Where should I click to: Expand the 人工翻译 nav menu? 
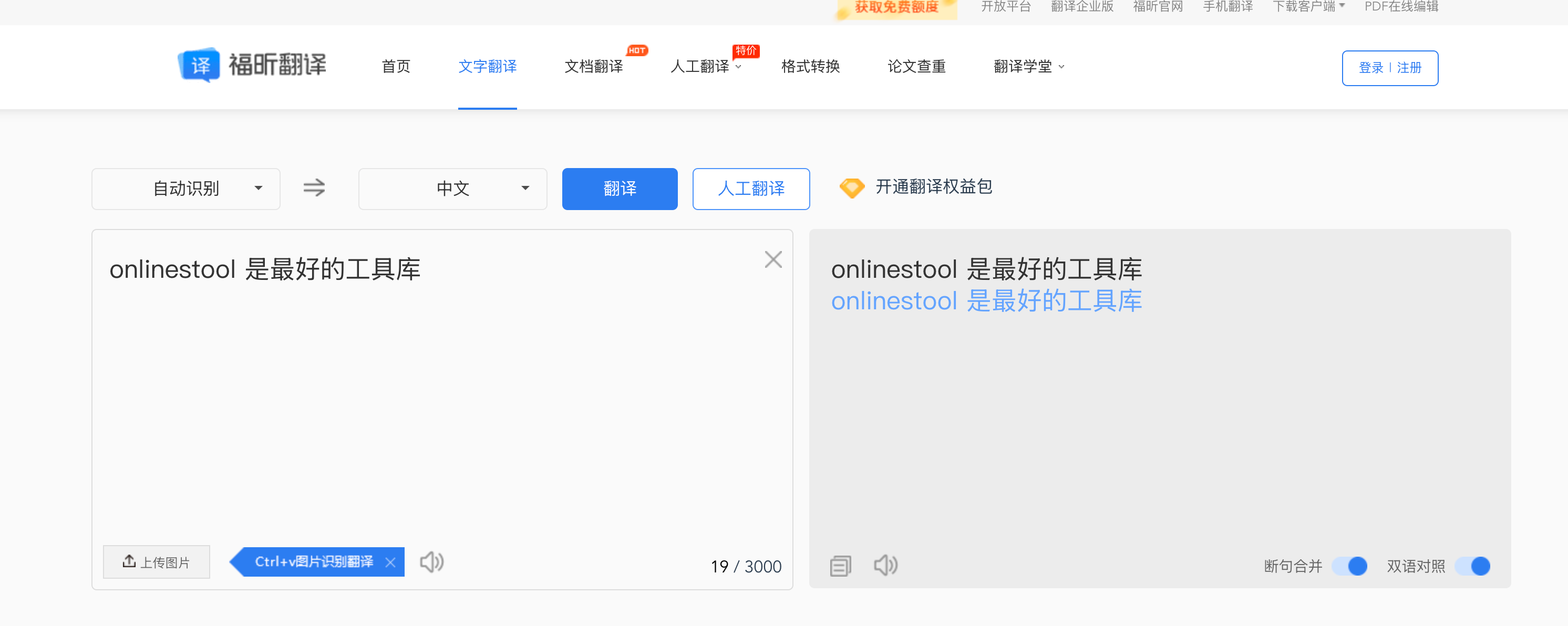[706, 66]
